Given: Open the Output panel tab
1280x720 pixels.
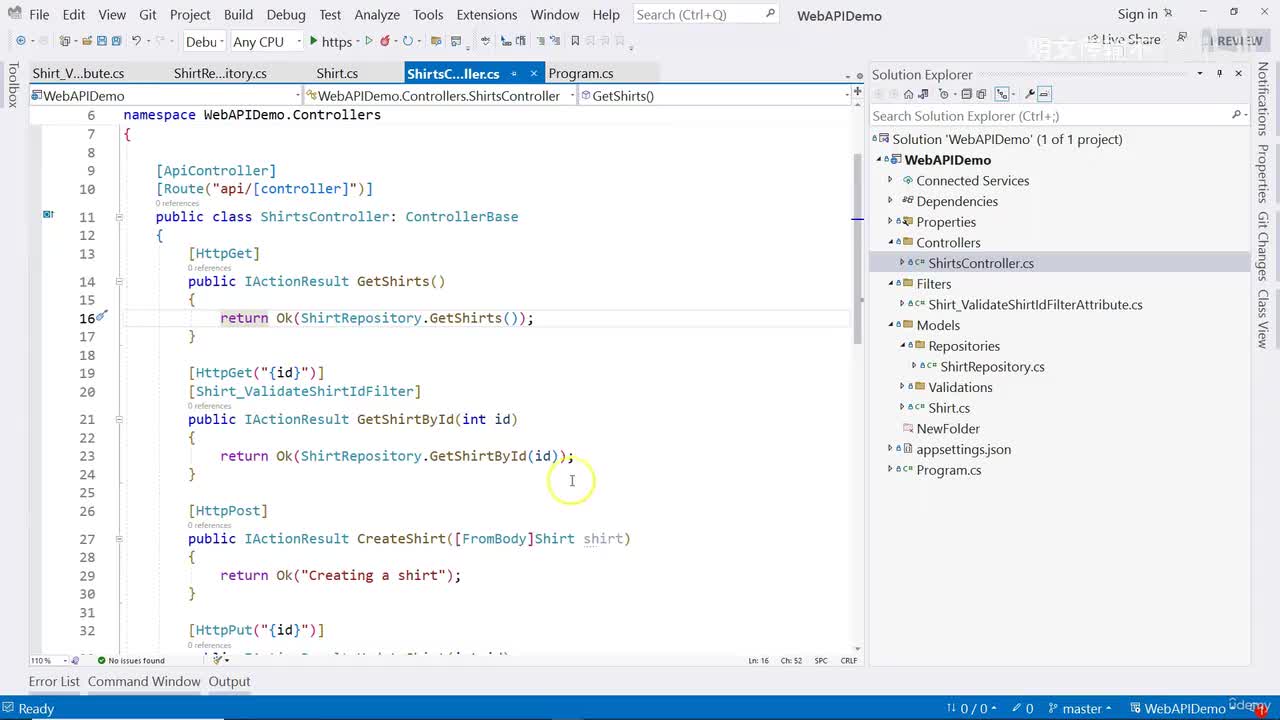Looking at the screenshot, I should tap(229, 681).
